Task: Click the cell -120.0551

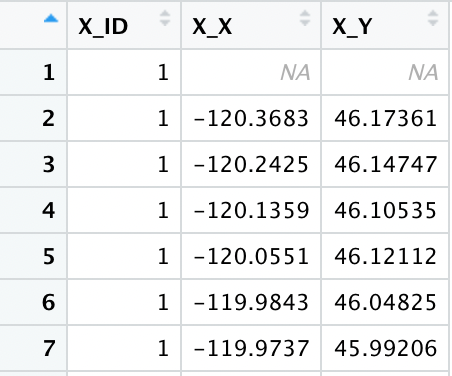Action: tap(251, 256)
